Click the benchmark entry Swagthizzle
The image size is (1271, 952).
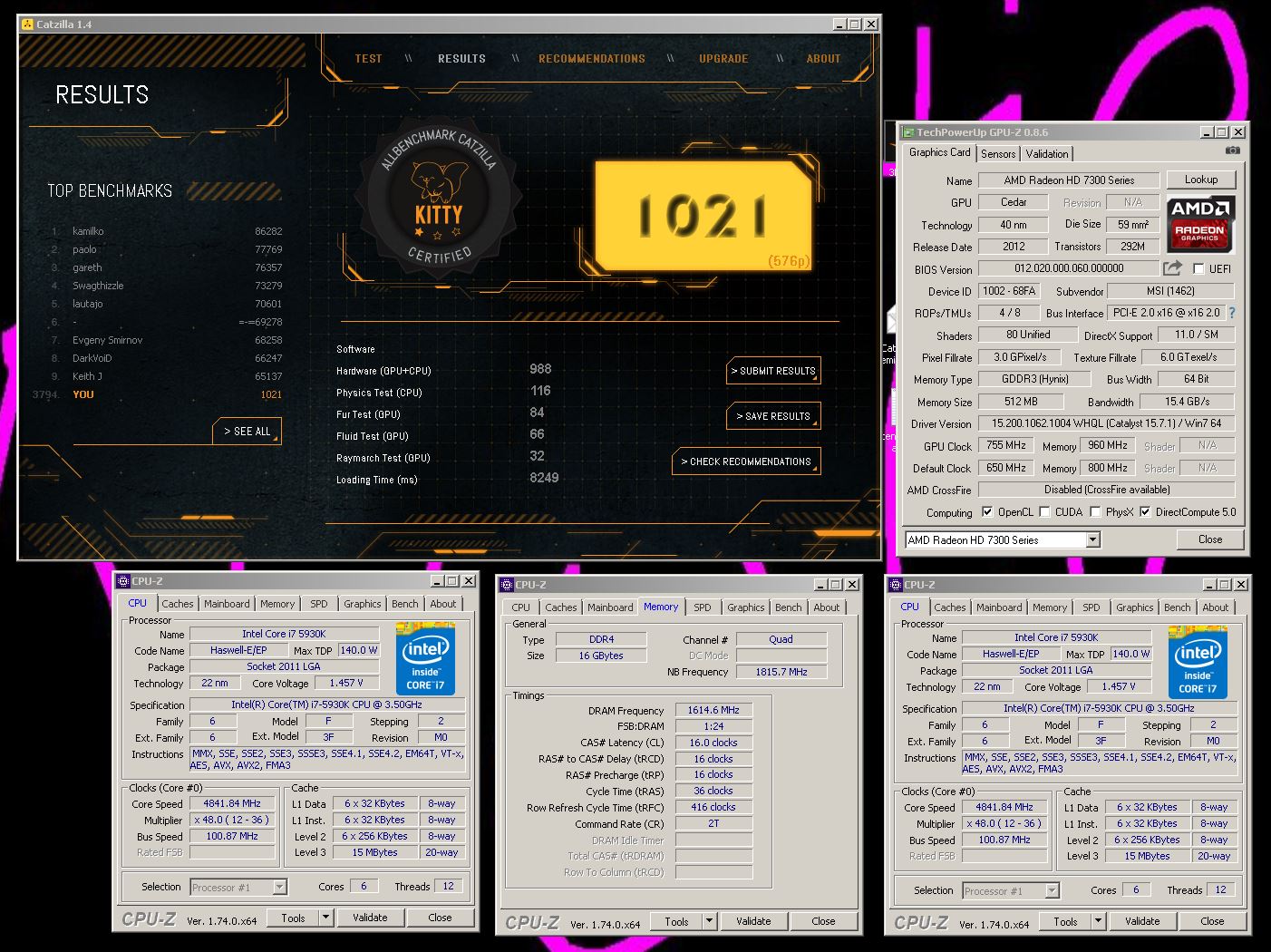pos(167,286)
